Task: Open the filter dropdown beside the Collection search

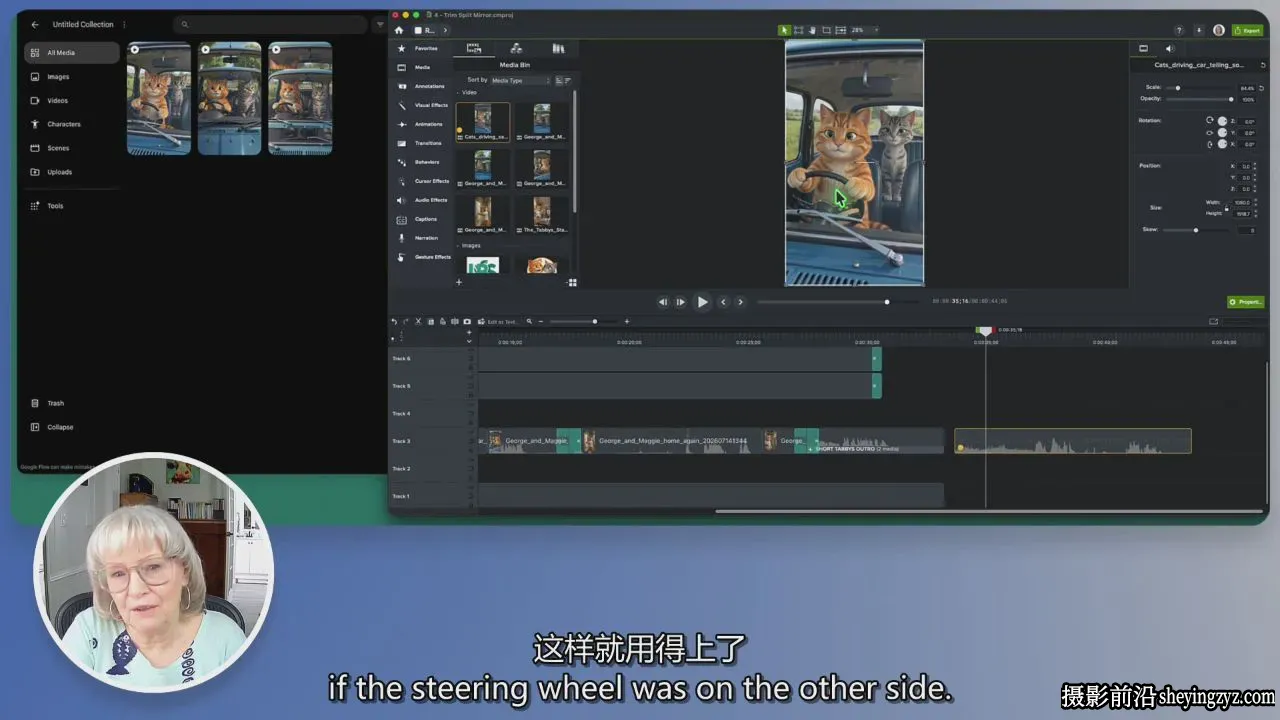Action: [x=379, y=24]
